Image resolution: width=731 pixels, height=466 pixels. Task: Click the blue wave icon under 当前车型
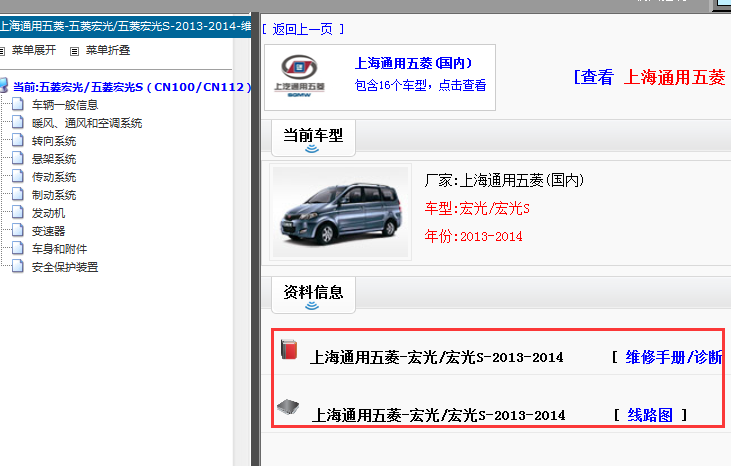(312, 149)
